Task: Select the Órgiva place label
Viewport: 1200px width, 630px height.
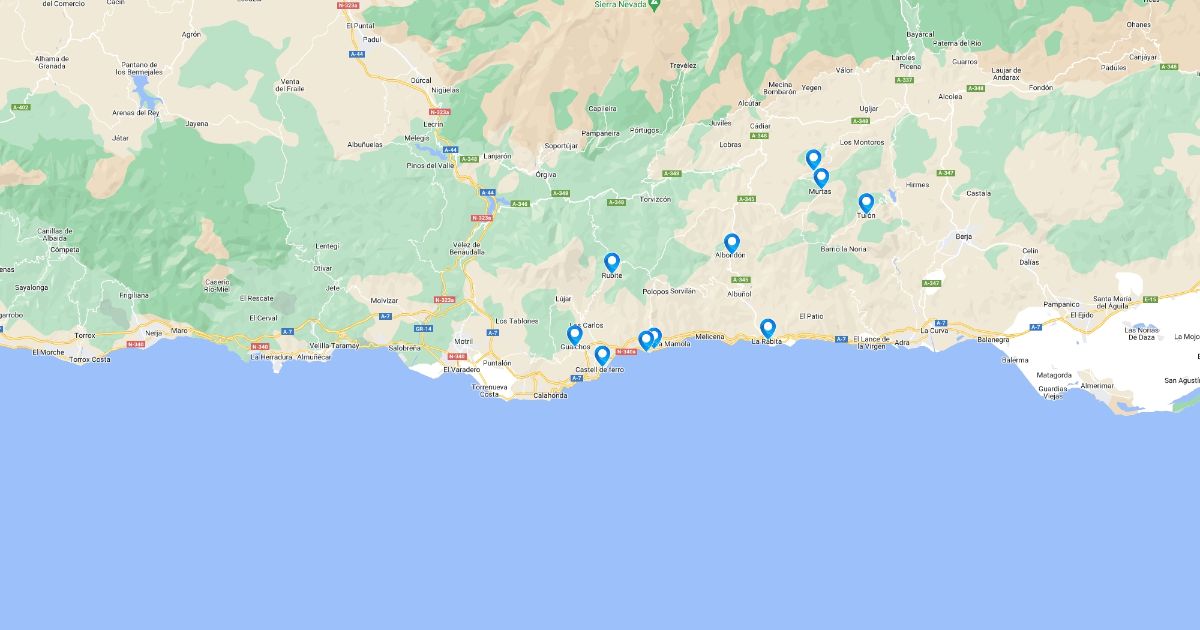Action: tap(546, 174)
